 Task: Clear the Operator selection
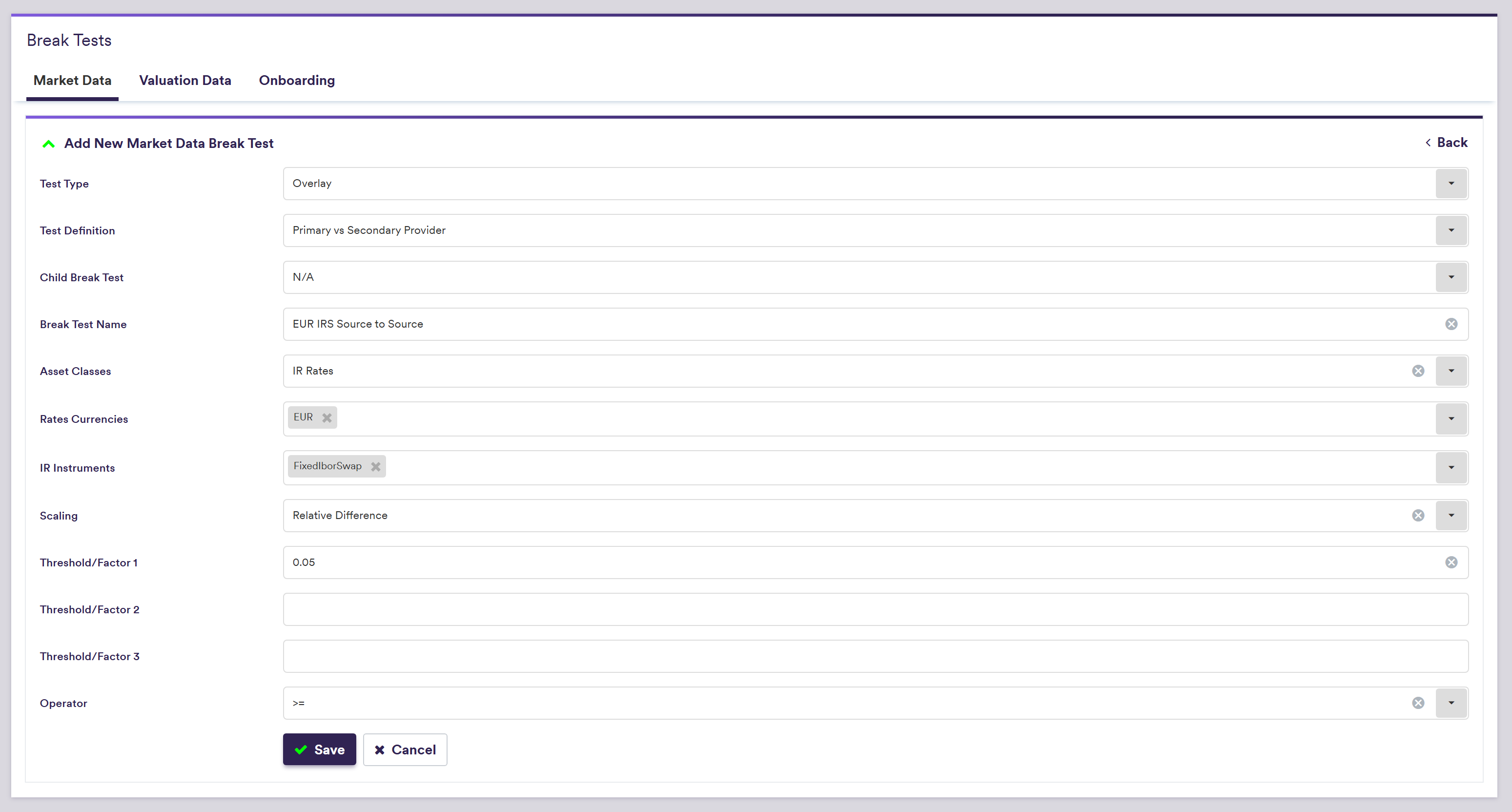(1417, 704)
